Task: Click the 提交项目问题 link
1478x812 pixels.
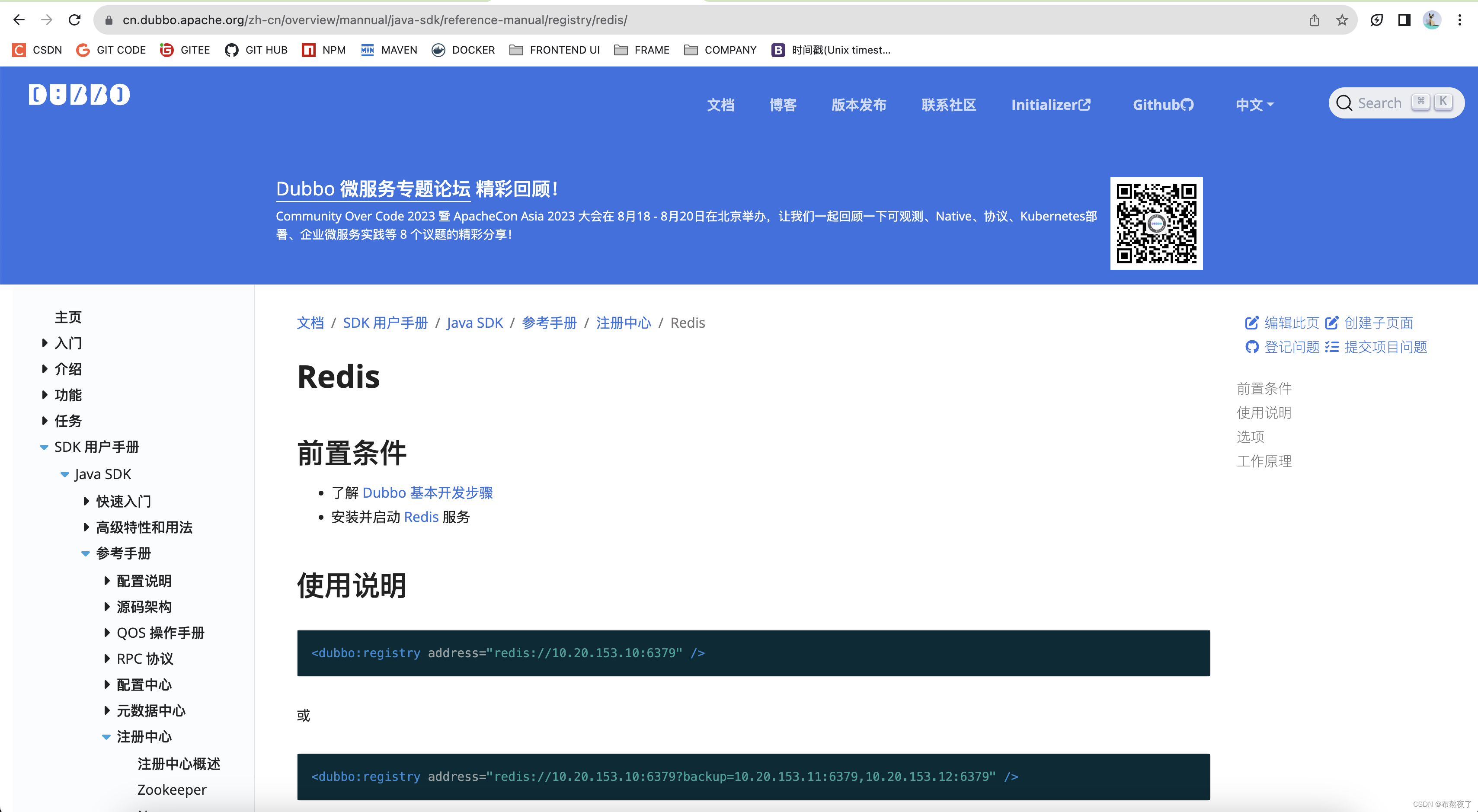Action: pos(1376,347)
